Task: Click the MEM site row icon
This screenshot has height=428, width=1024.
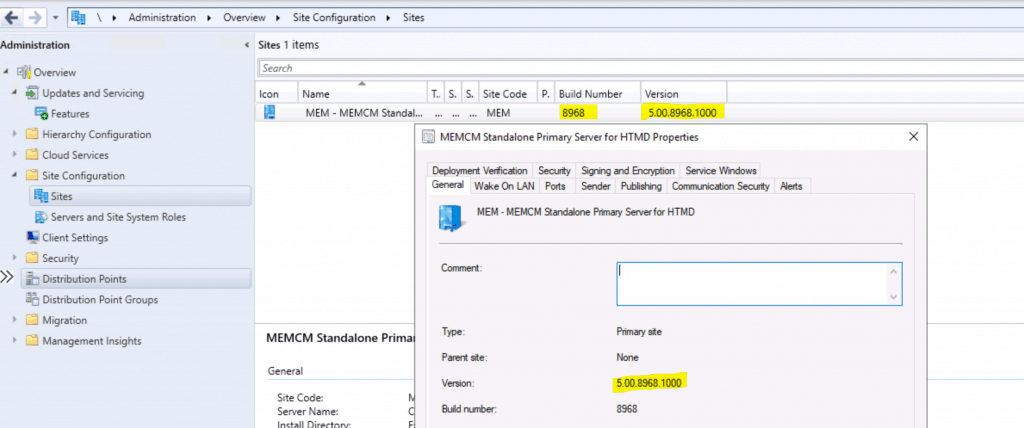Action: 270,112
